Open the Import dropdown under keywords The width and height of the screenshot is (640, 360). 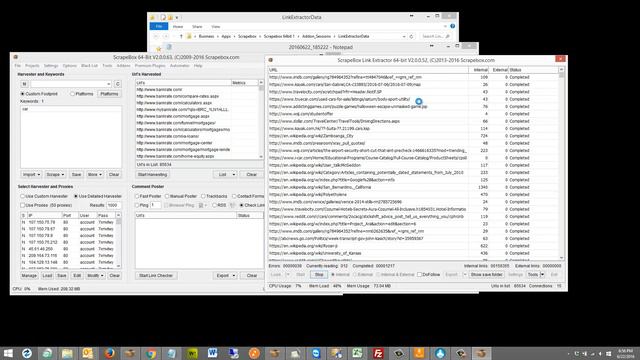point(31,175)
